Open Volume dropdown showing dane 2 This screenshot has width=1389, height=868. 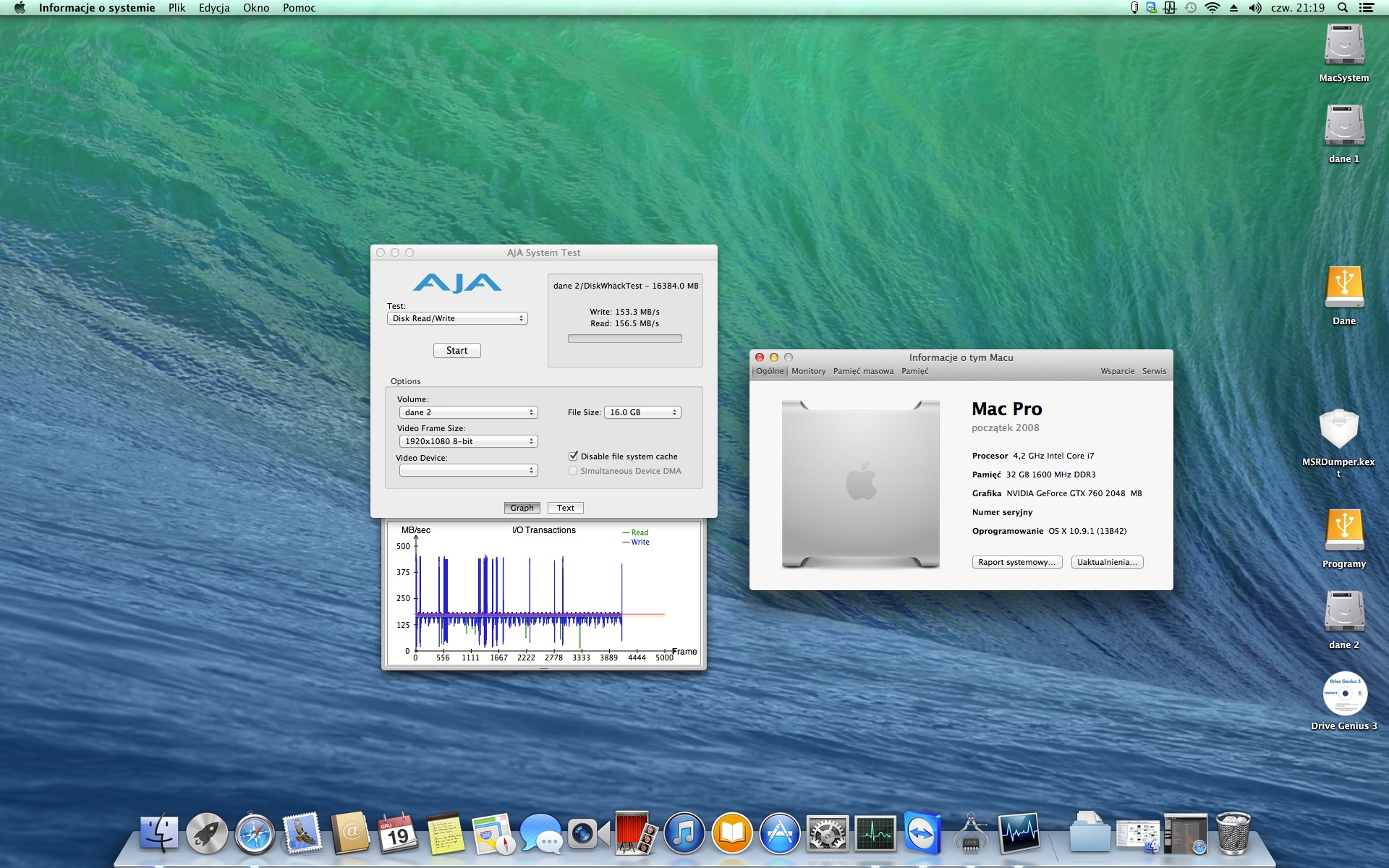tap(468, 412)
